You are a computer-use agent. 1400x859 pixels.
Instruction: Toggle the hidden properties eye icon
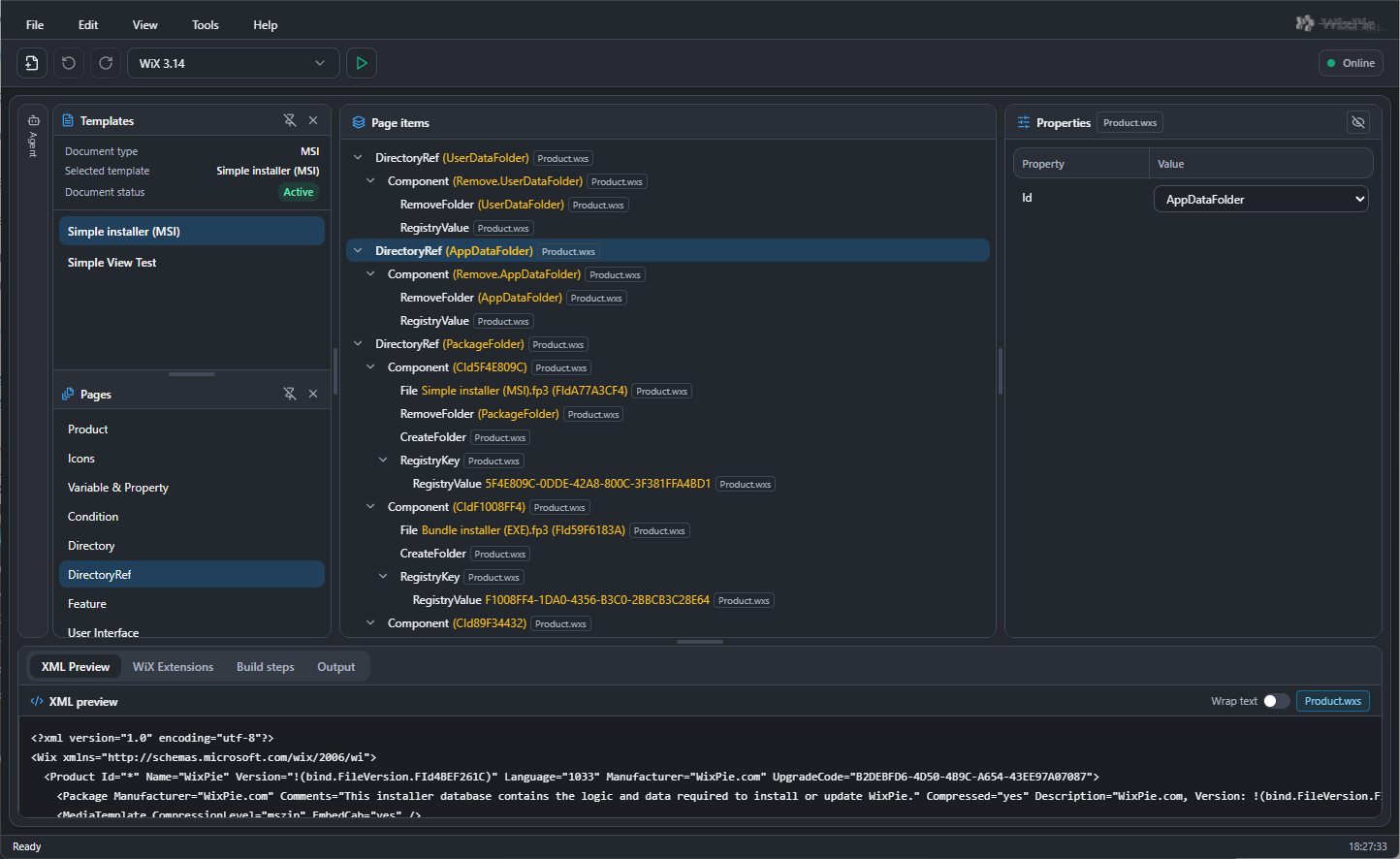click(x=1358, y=122)
